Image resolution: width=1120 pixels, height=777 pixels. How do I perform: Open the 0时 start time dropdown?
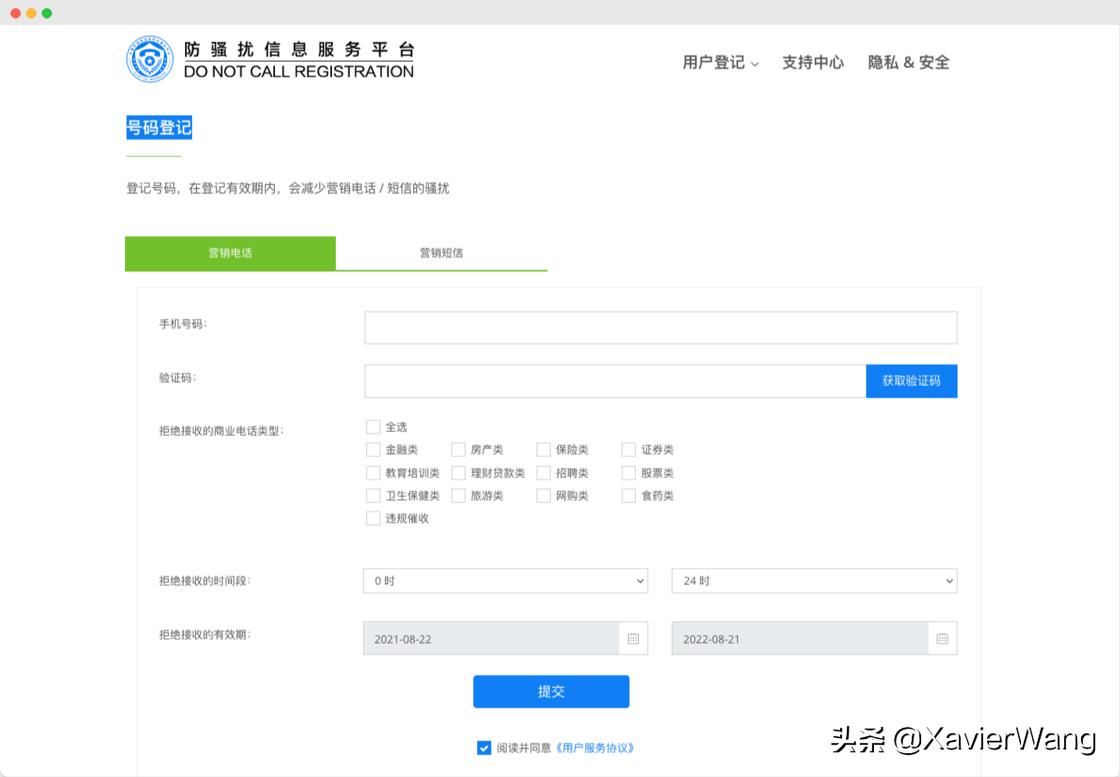[505, 580]
